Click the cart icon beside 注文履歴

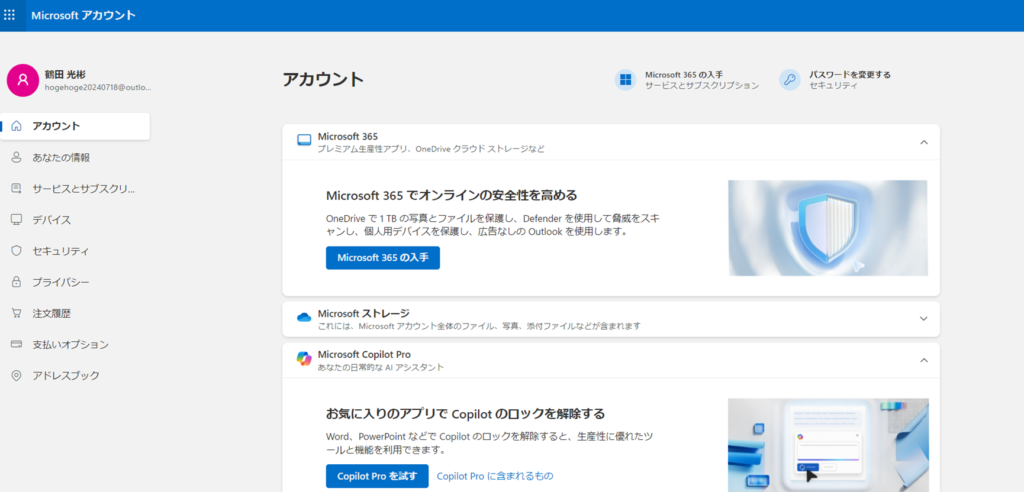coord(17,313)
